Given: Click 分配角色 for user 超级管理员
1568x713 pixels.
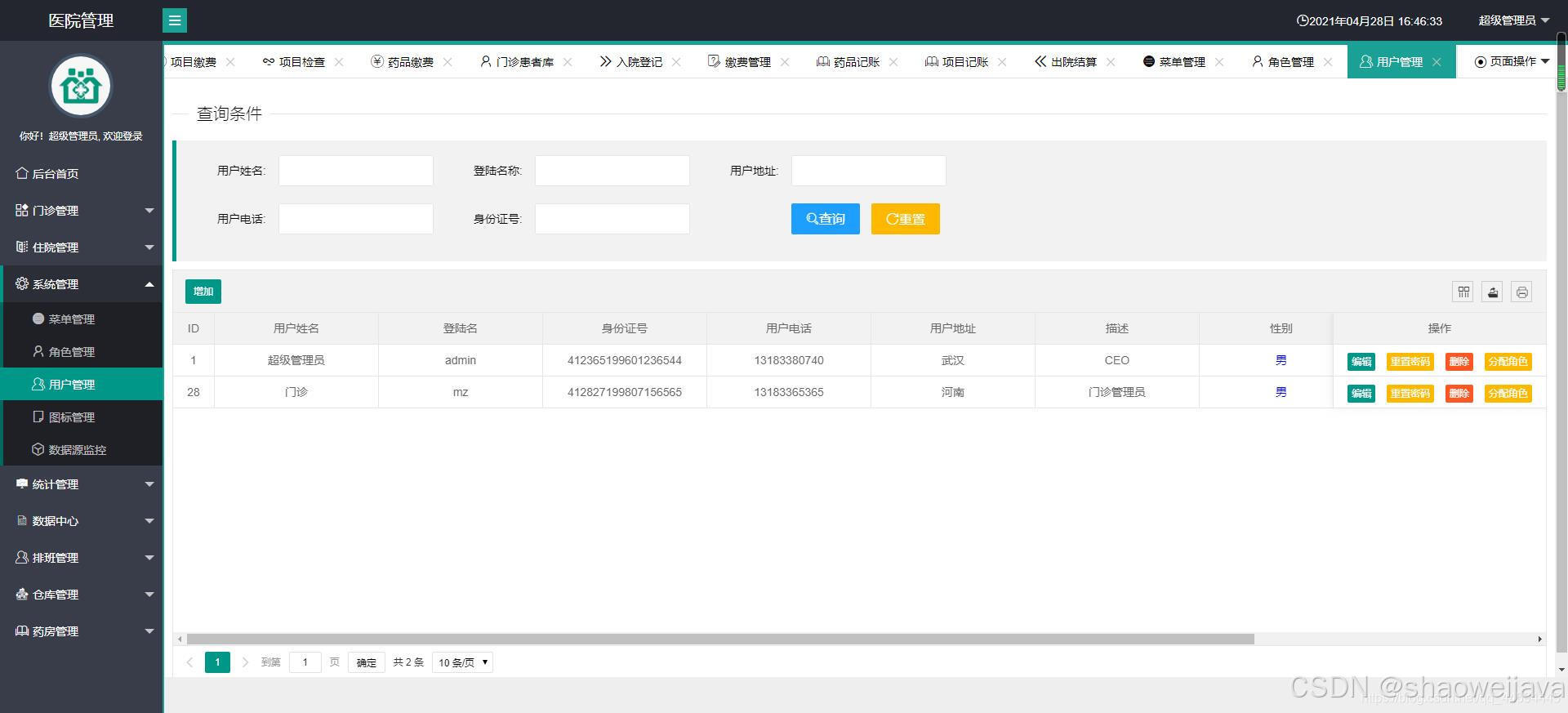Looking at the screenshot, I should 1508,361.
